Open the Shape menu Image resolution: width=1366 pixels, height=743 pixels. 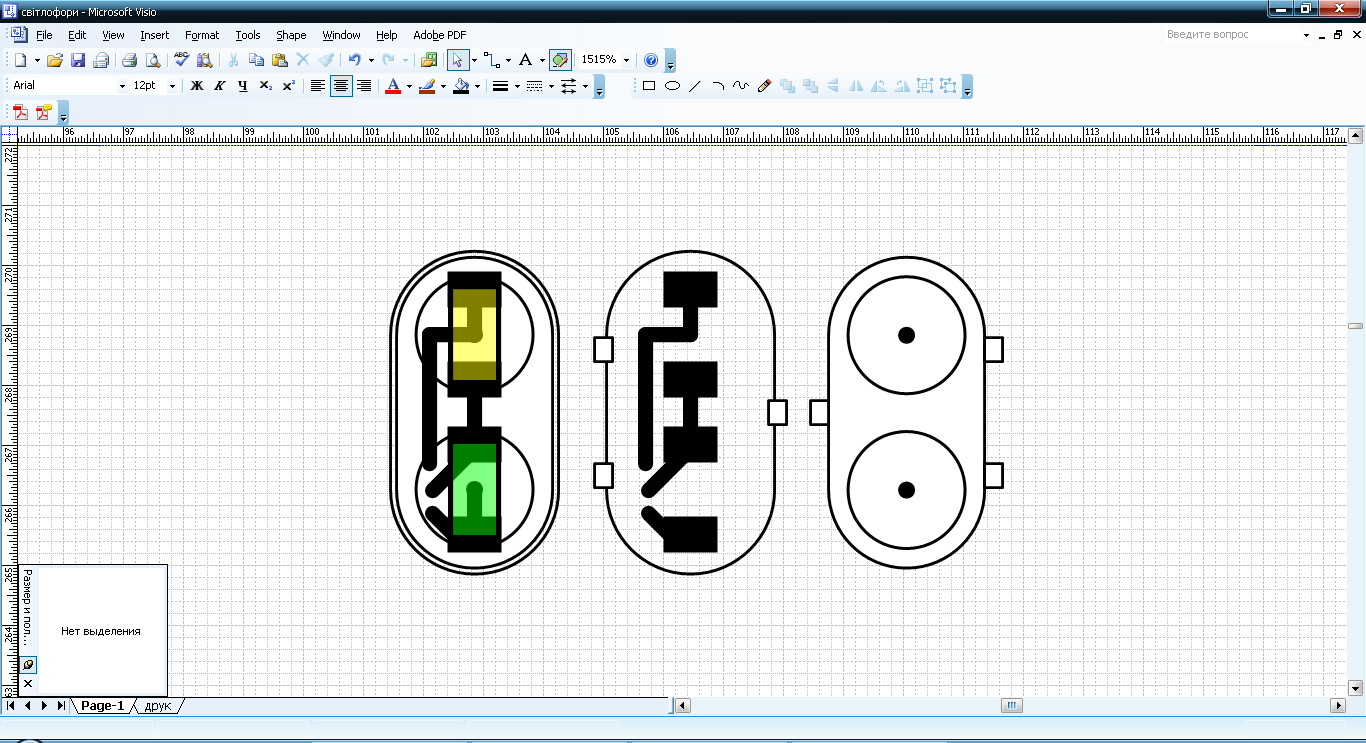coord(291,35)
